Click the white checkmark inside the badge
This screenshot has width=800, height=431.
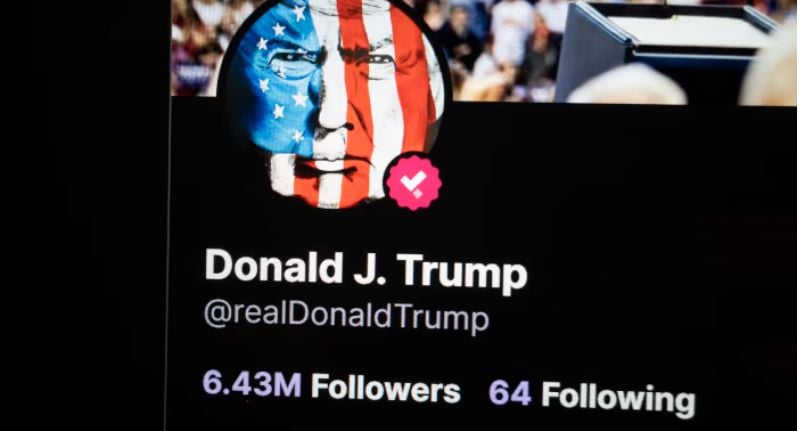tap(413, 182)
